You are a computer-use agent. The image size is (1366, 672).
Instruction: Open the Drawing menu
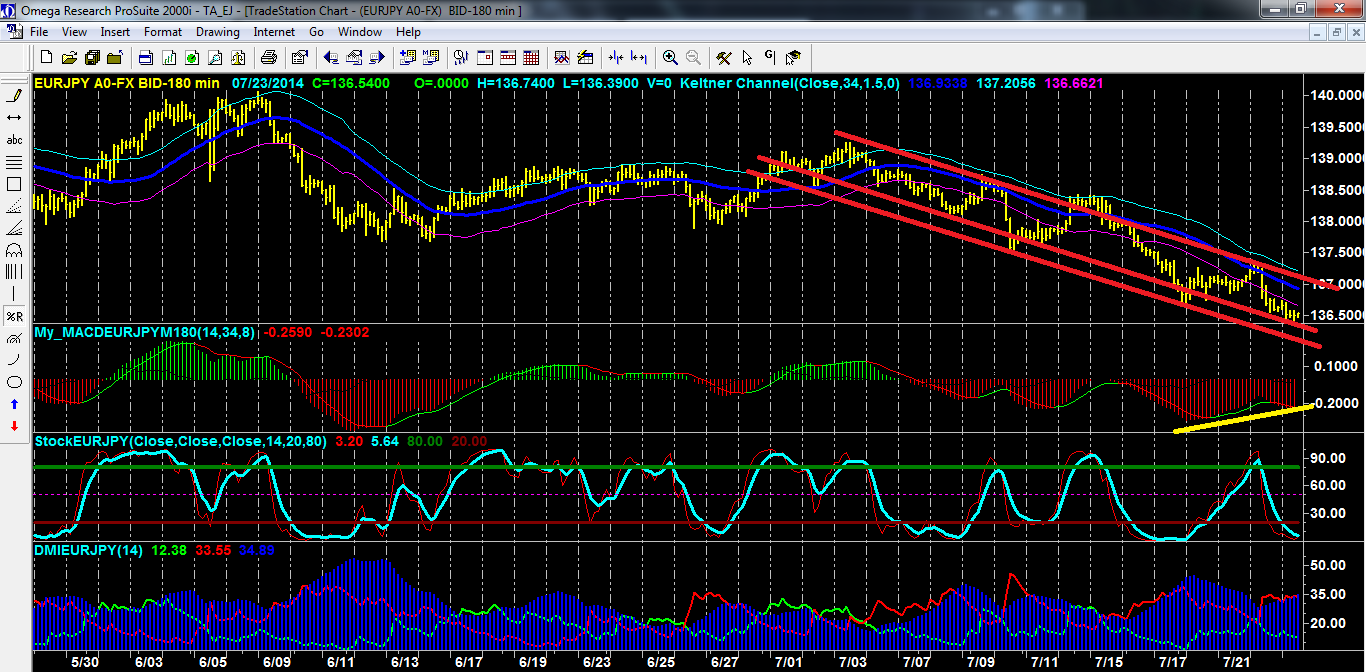point(217,32)
